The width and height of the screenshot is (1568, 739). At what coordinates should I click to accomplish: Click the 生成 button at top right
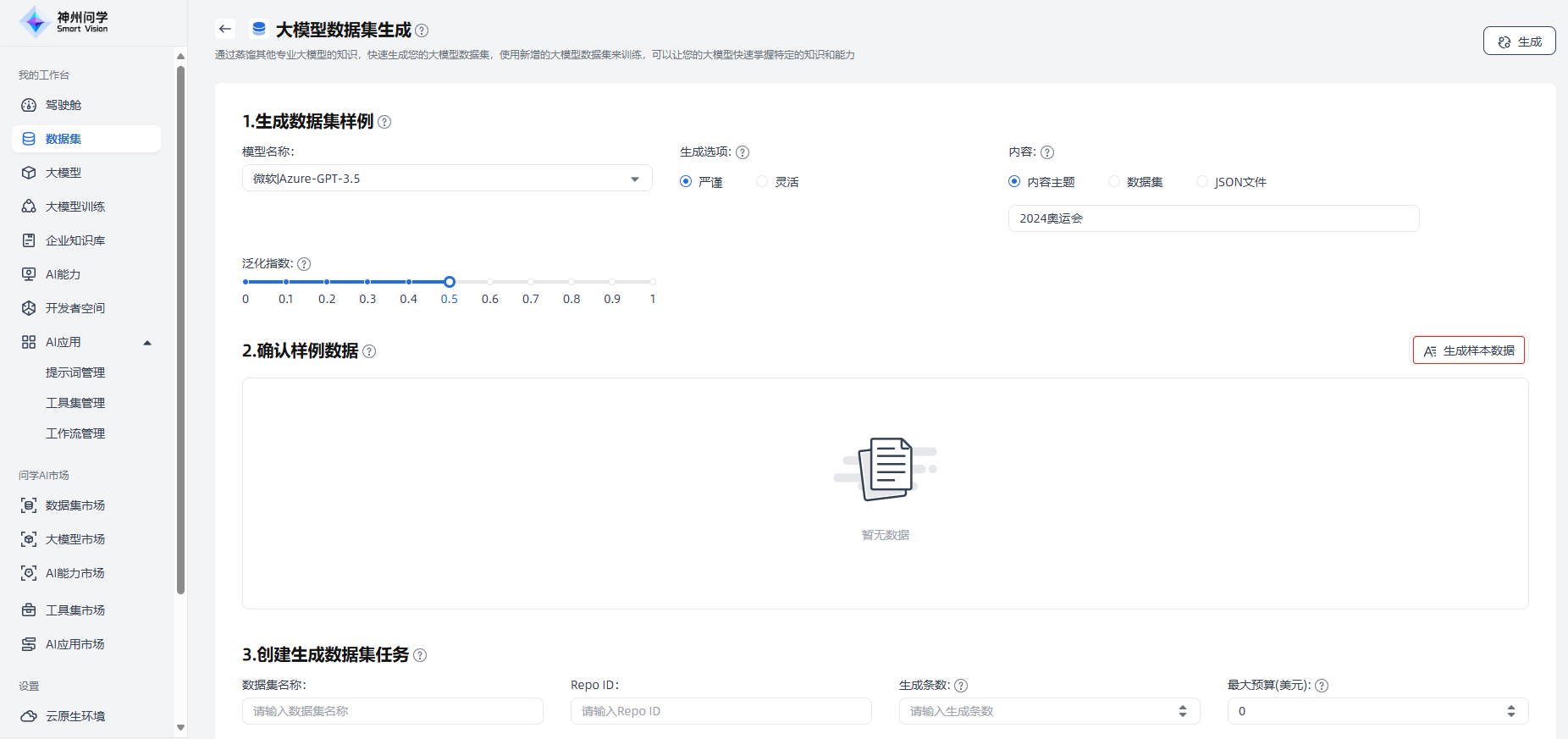click(x=1519, y=41)
